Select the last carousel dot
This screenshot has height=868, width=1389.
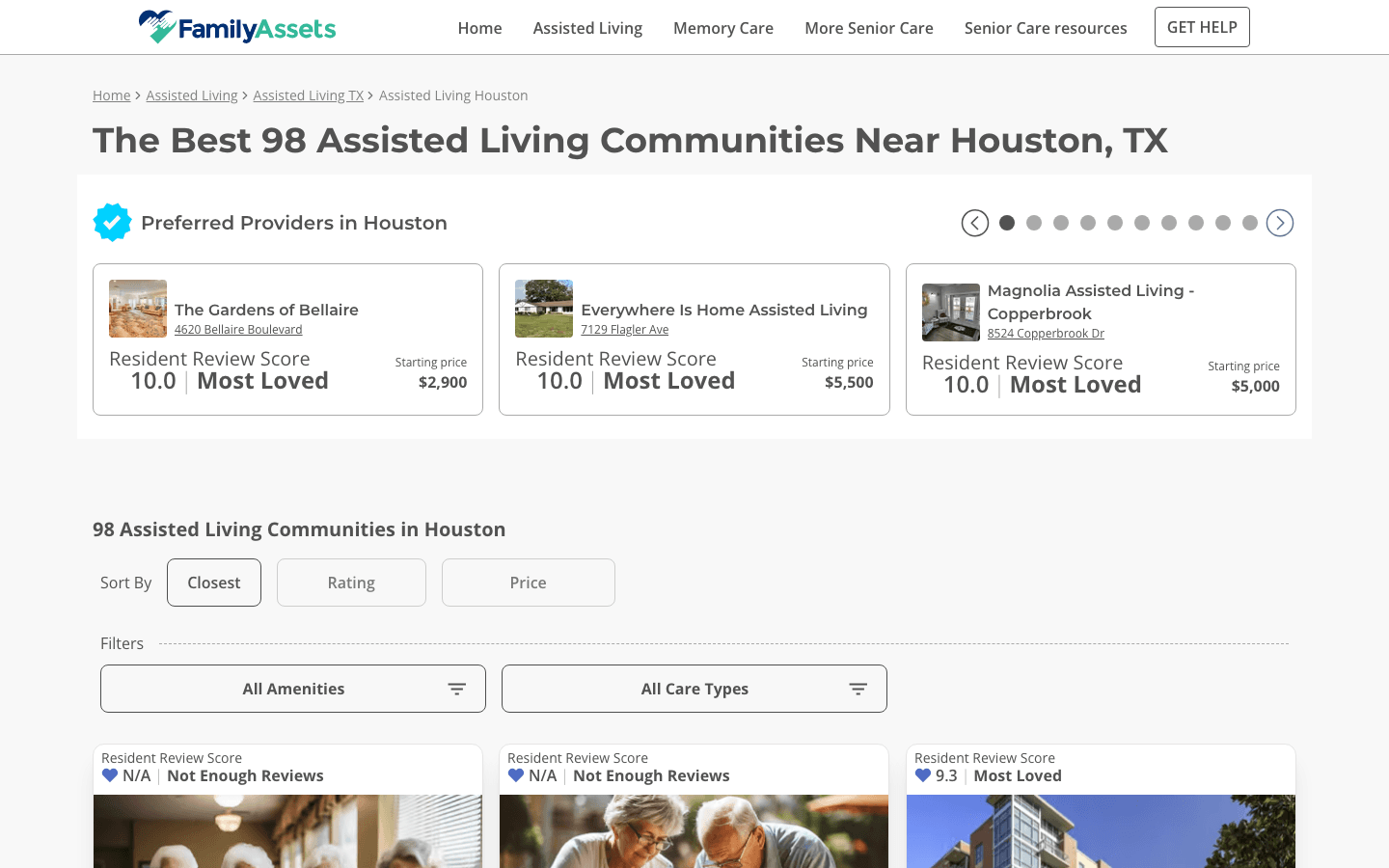point(1250,223)
